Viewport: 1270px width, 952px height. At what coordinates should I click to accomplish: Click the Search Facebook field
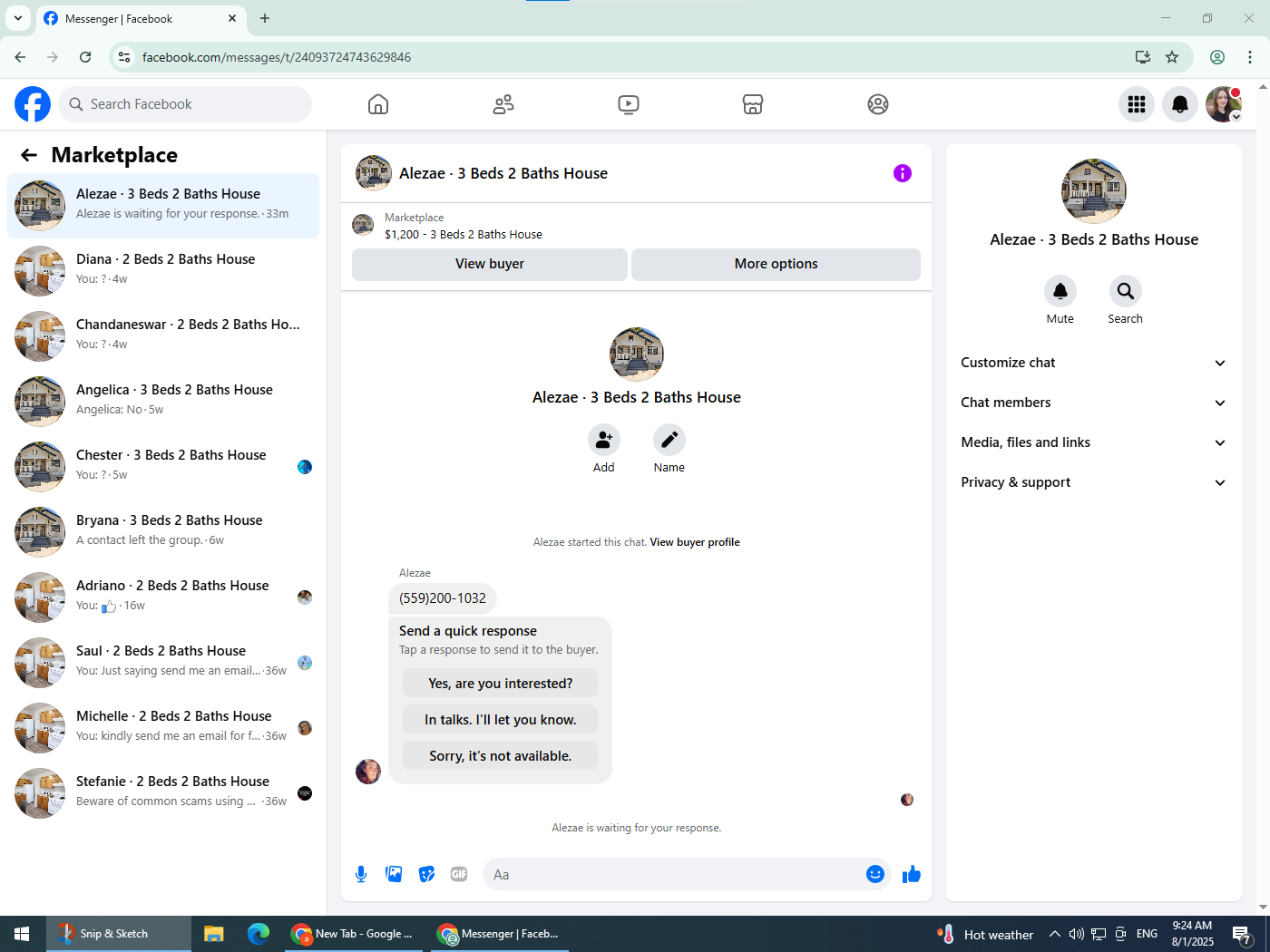click(185, 104)
